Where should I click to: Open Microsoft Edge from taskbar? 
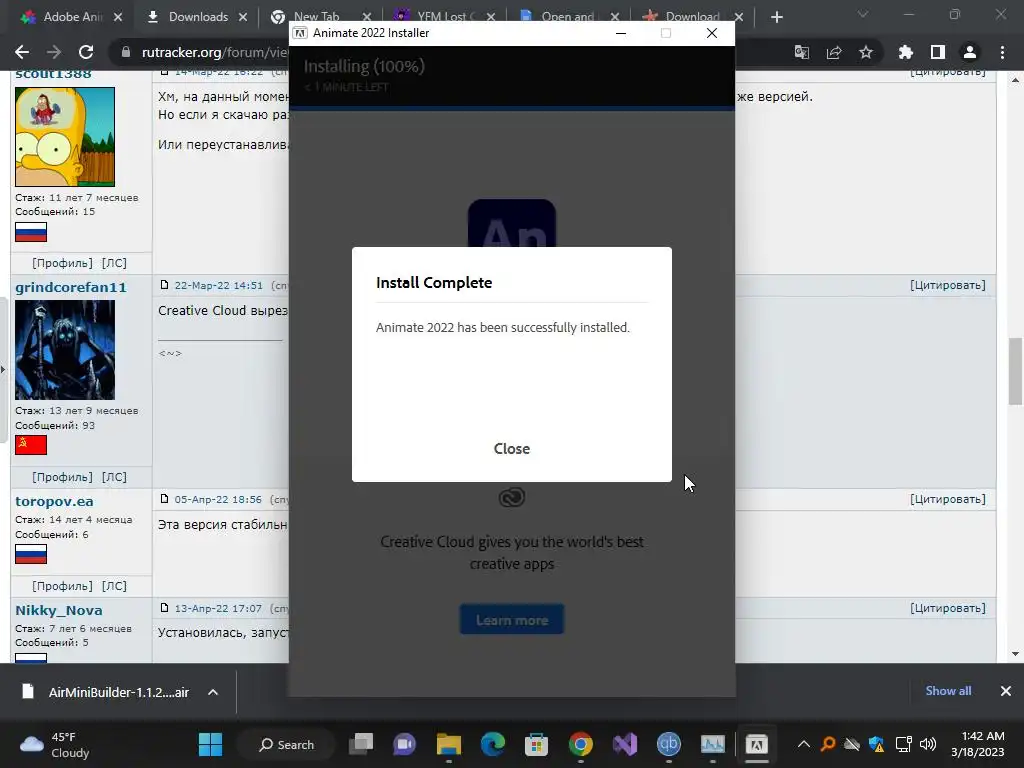[x=492, y=744]
